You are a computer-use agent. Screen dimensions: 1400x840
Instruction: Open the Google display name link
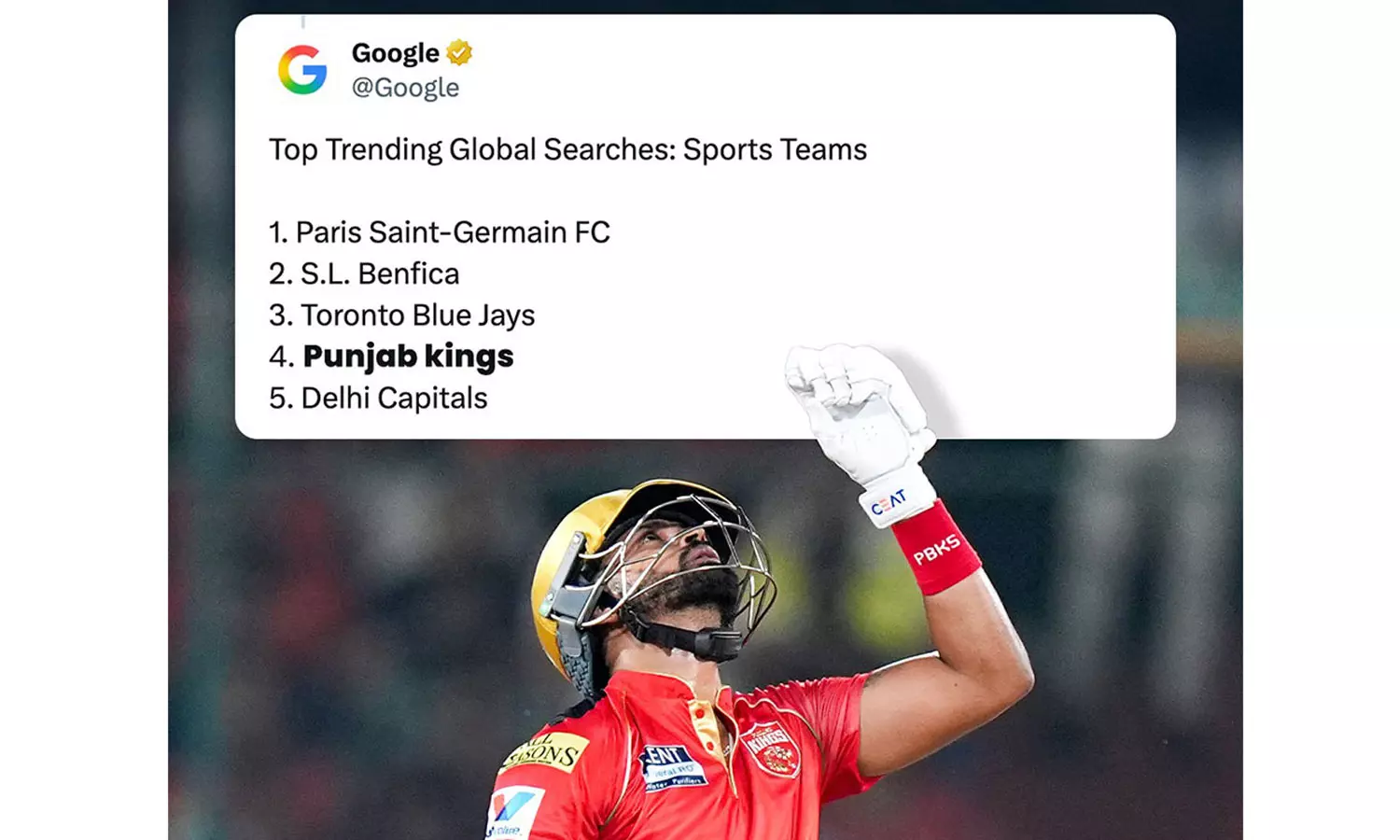tap(395, 53)
